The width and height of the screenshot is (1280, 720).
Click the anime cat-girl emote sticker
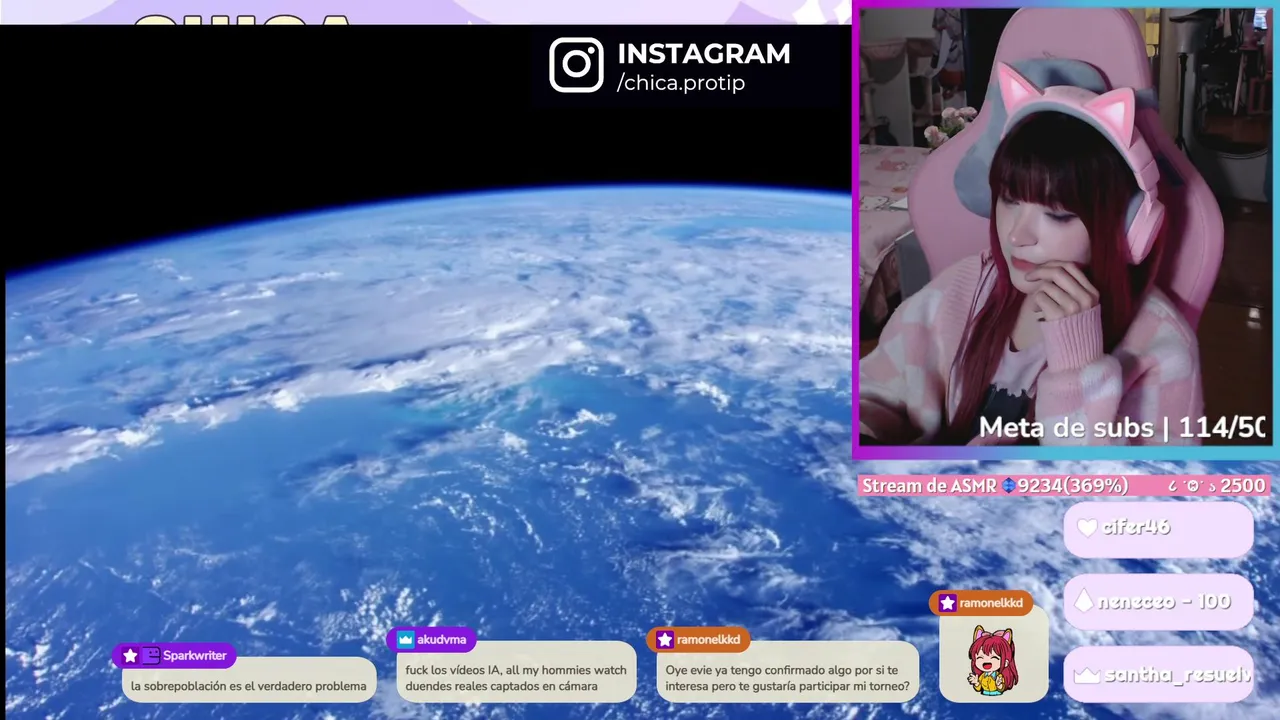click(992, 660)
